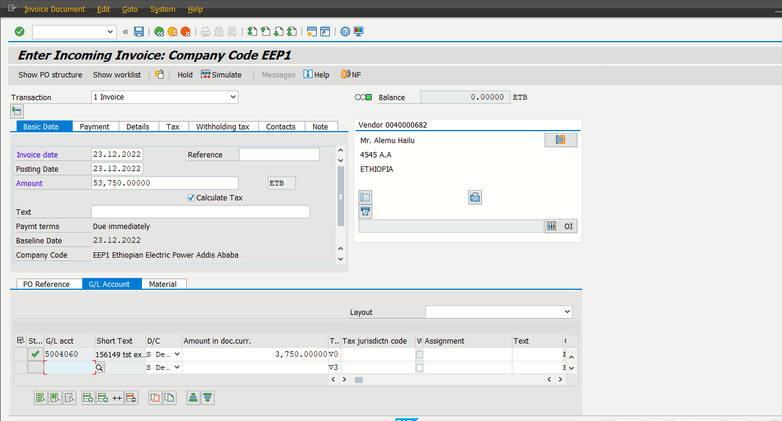The width and height of the screenshot is (782, 421).
Task: Open the Help menu in menu bar
Action: point(195,9)
